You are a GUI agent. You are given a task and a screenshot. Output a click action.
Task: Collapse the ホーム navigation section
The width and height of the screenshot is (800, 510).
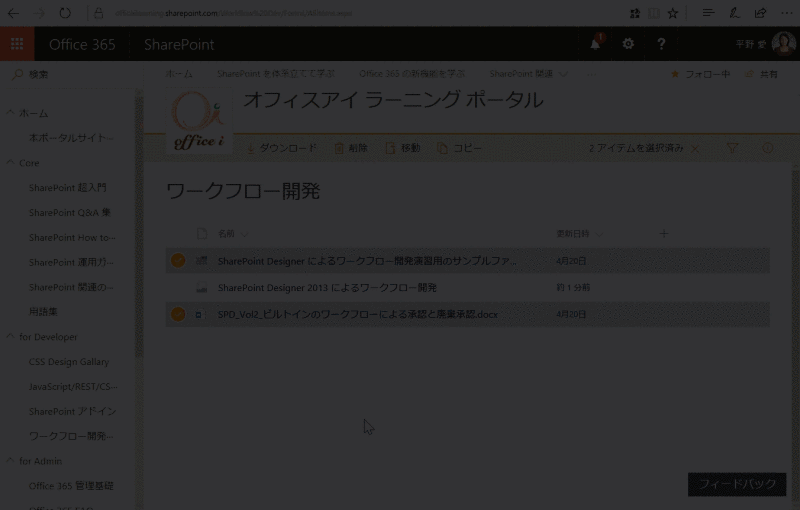pos(10,113)
